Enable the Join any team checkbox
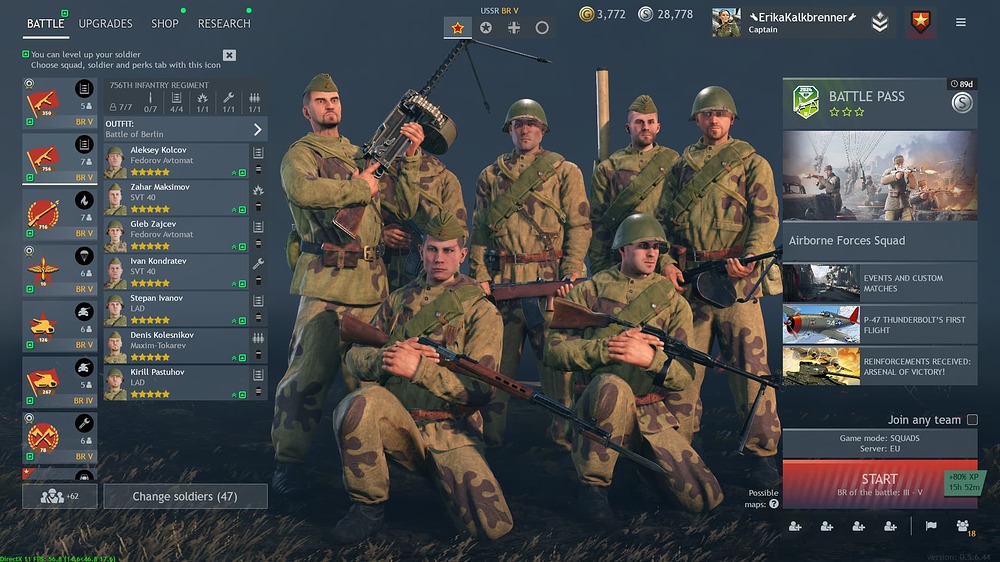The image size is (1000, 562). pyautogui.click(x=972, y=420)
